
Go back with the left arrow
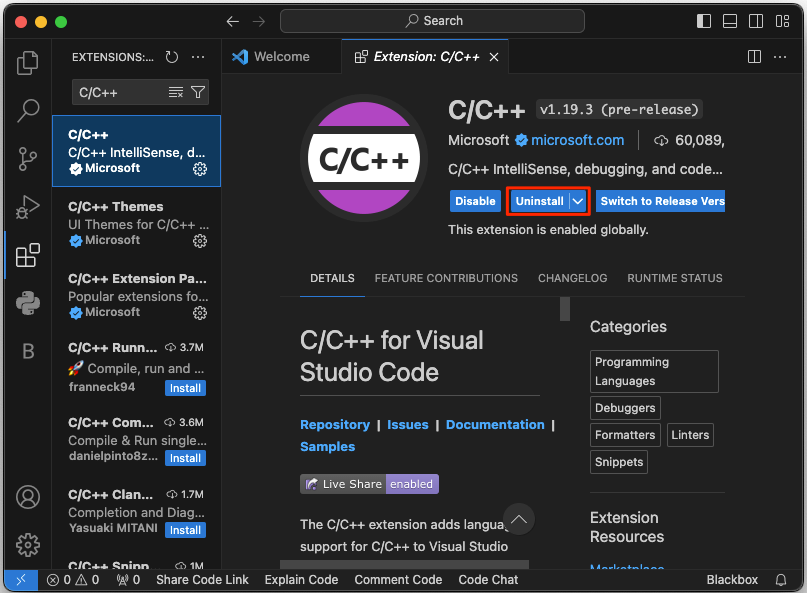pos(233,21)
